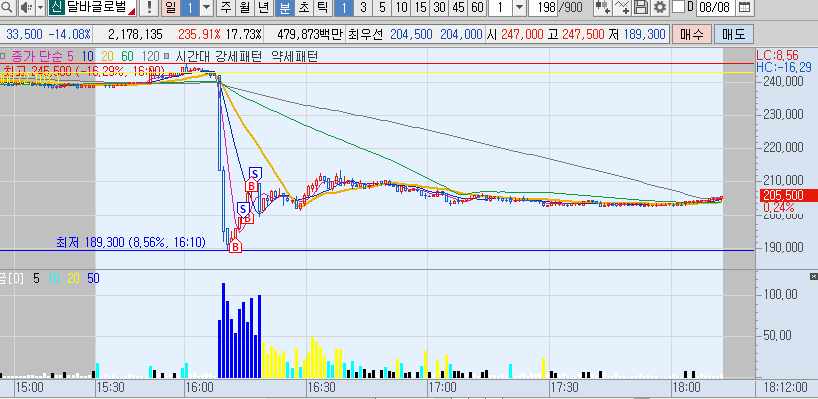Screen dimensions: 818x399
Task: Select the 틱 (tick) chart mode
Action: 322,7
